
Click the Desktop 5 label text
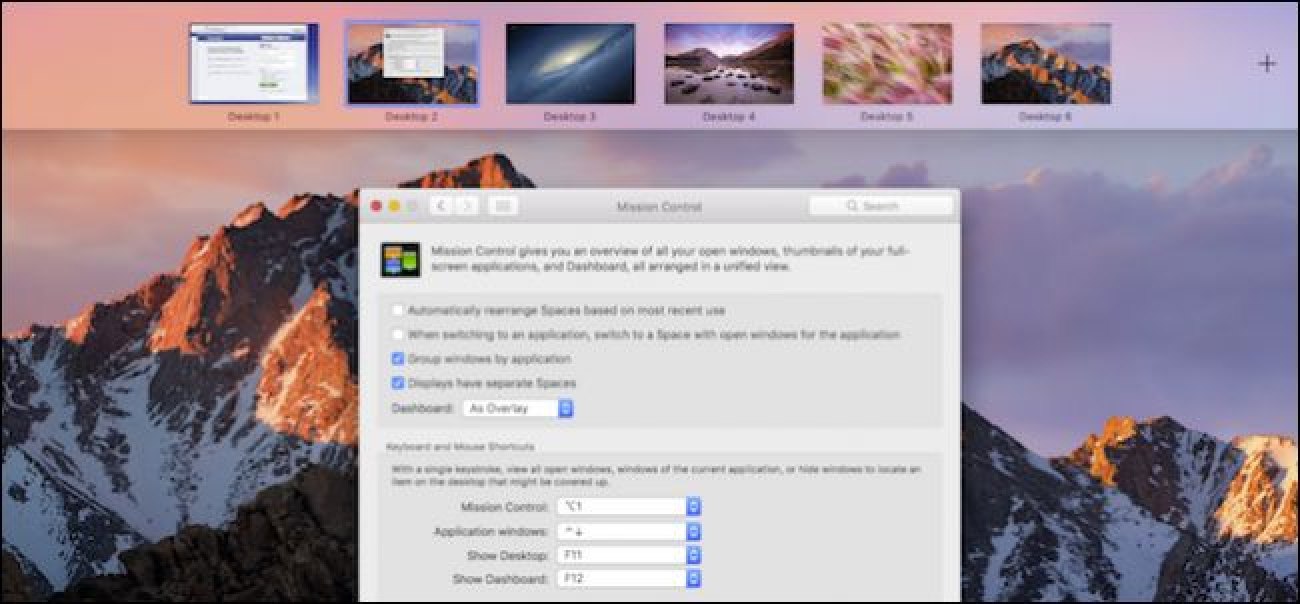[x=887, y=117]
